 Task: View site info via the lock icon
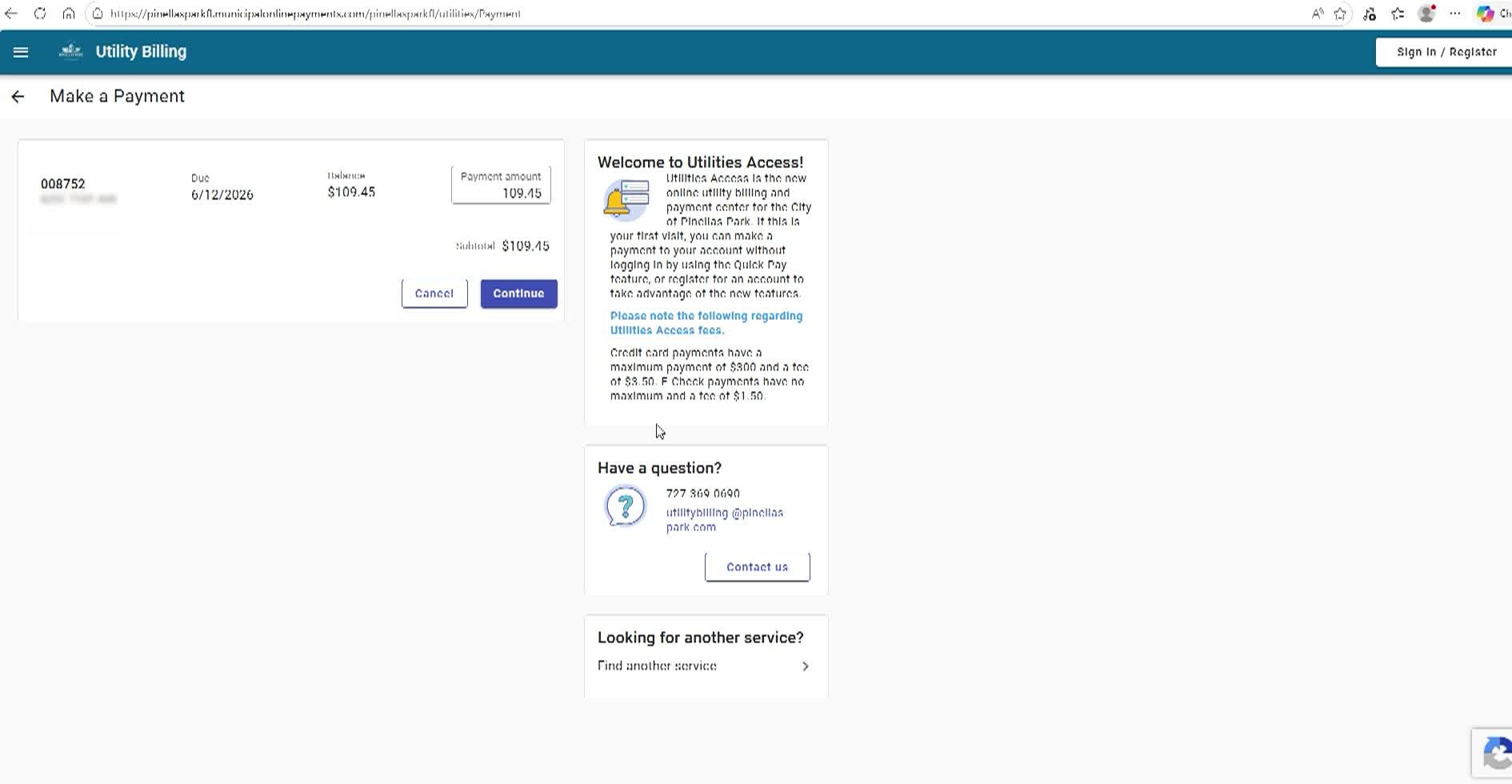pyautogui.click(x=98, y=14)
